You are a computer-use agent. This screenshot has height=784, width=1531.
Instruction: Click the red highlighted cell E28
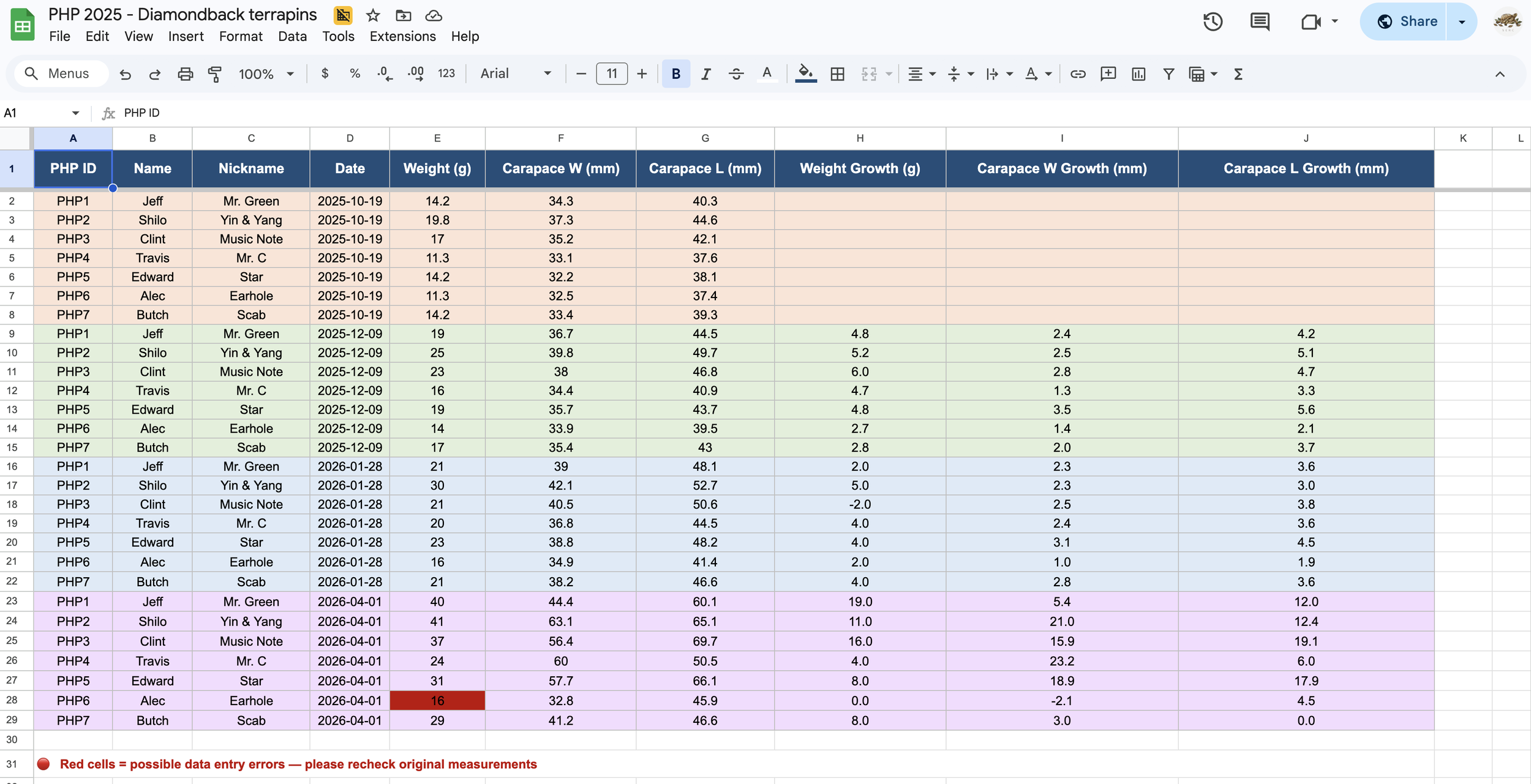click(437, 701)
